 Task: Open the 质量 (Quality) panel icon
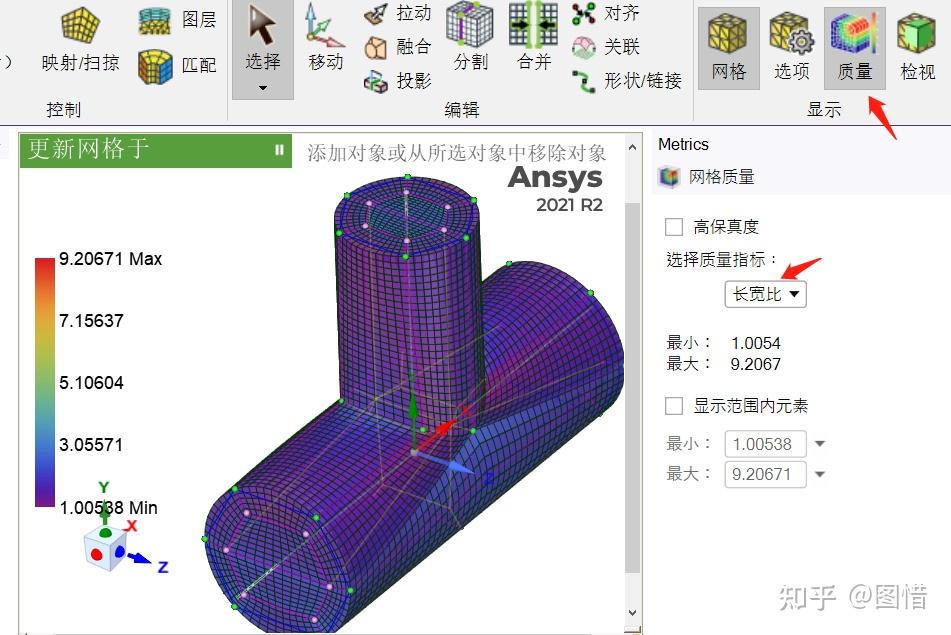(x=855, y=40)
